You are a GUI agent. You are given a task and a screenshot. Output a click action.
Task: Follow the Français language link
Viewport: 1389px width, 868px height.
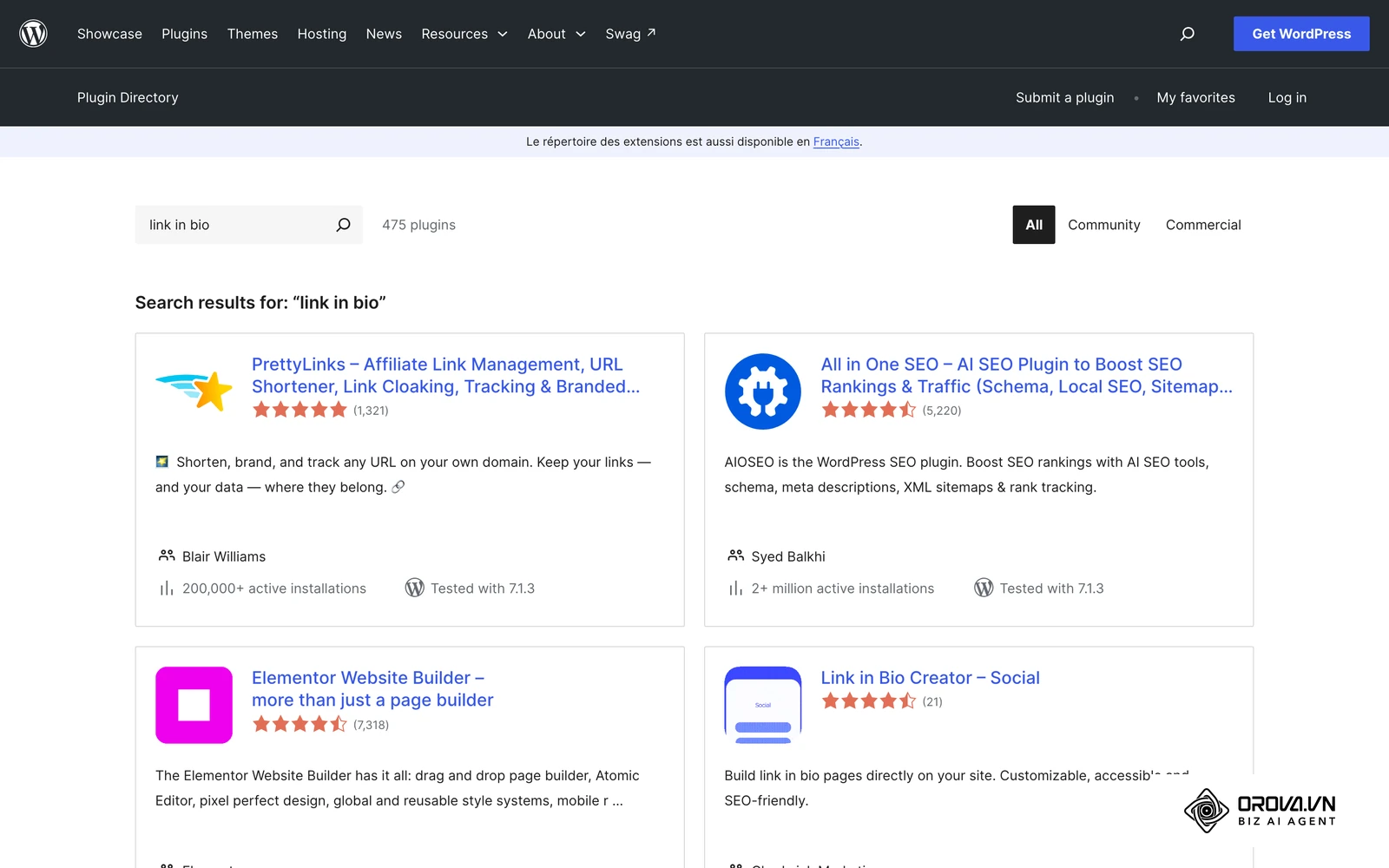click(x=836, y=141)
